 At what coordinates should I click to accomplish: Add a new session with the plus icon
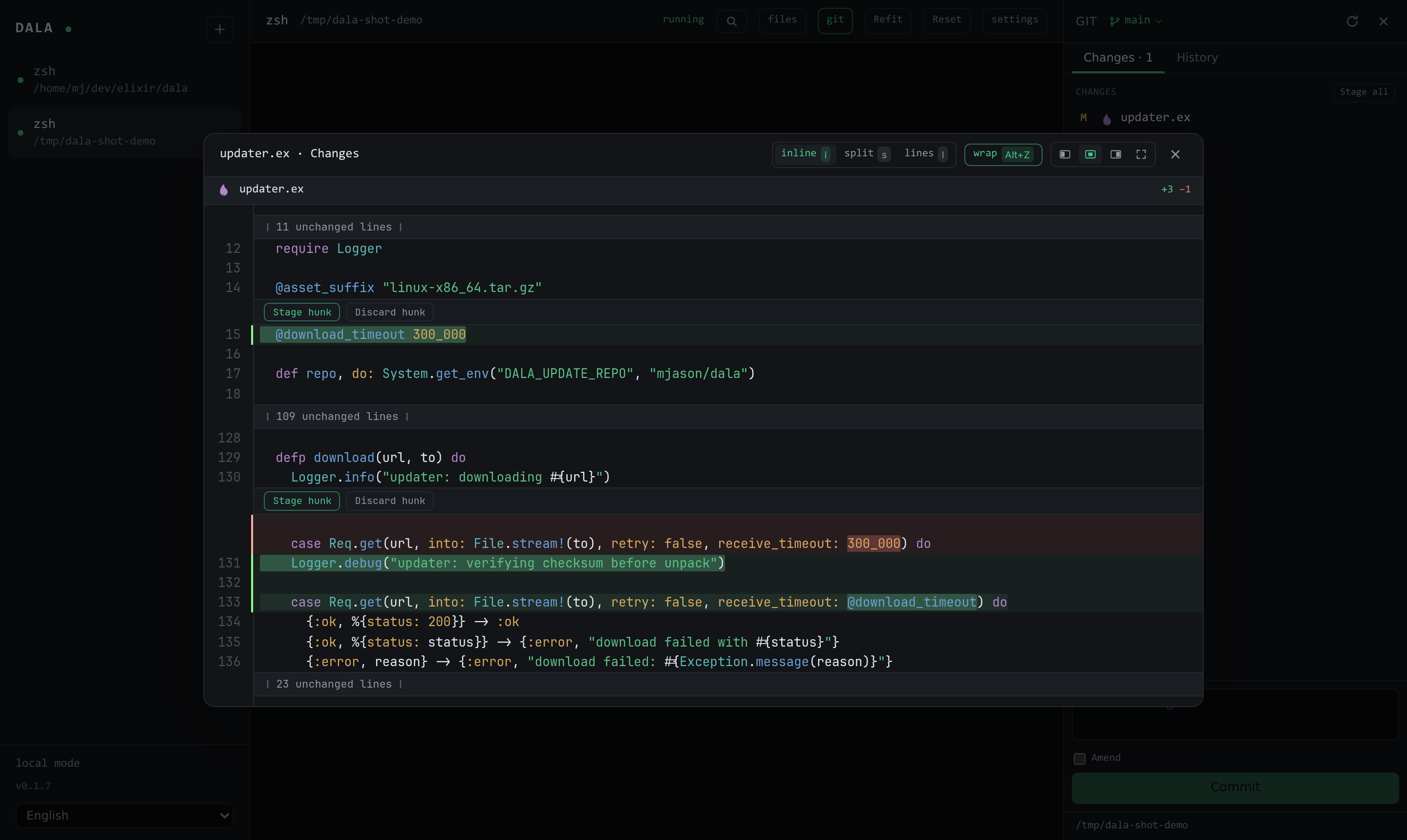click(x=220, y=29)
